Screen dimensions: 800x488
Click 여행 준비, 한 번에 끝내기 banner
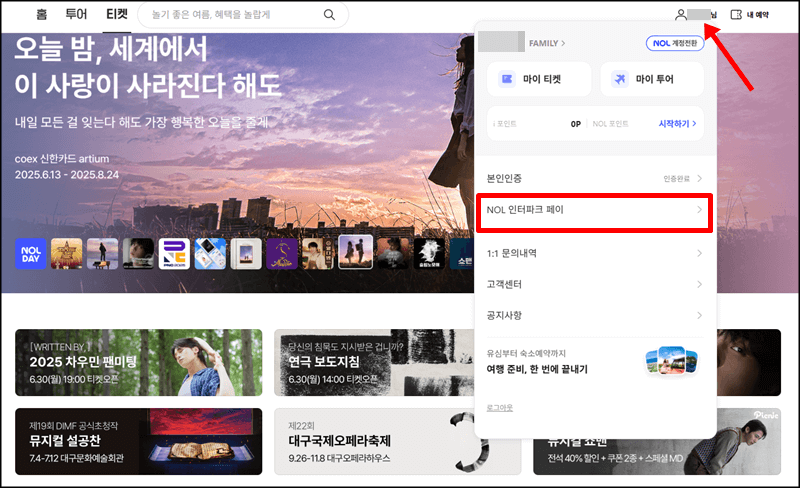click(594, 362)
